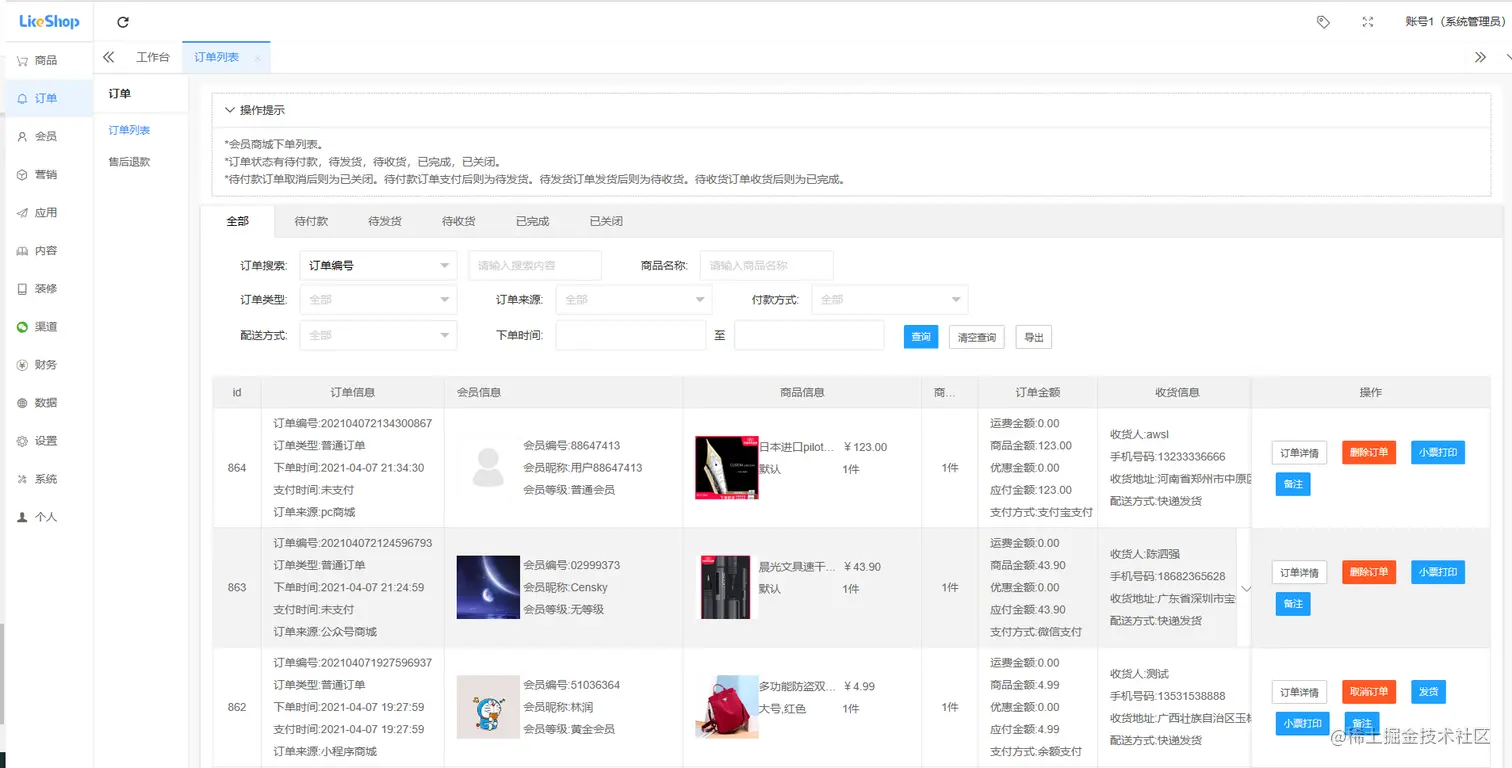
Task: Open the 订单来源 dropdown
Action: (x=634, y=299)
